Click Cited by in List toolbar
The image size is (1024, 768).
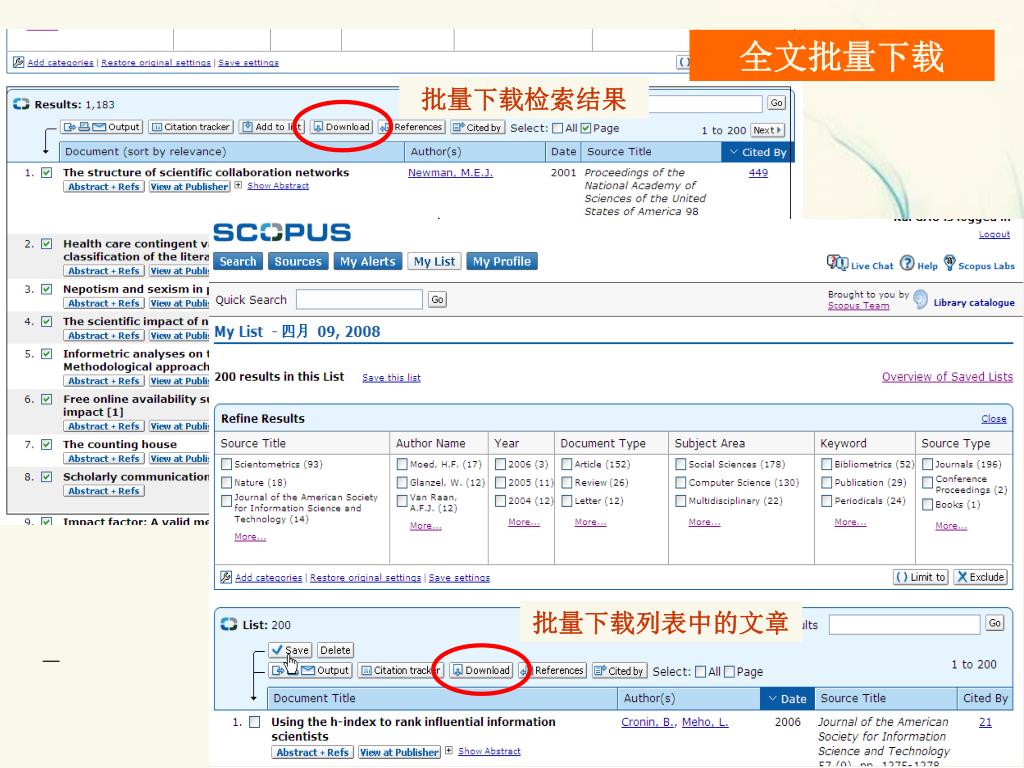pyautogui.click(x=619, y=671)
